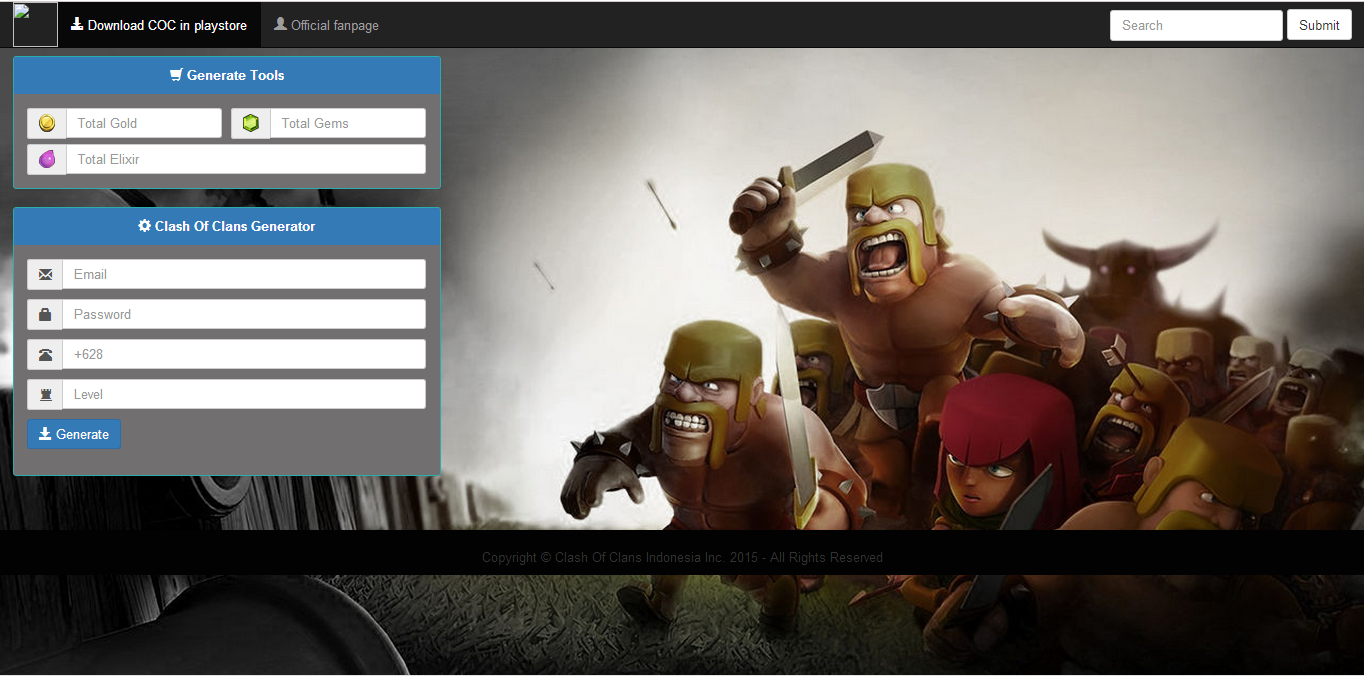The image size is (1364, 676).
Task: Click the download icon beside Download COC
Action: point(77,24)
